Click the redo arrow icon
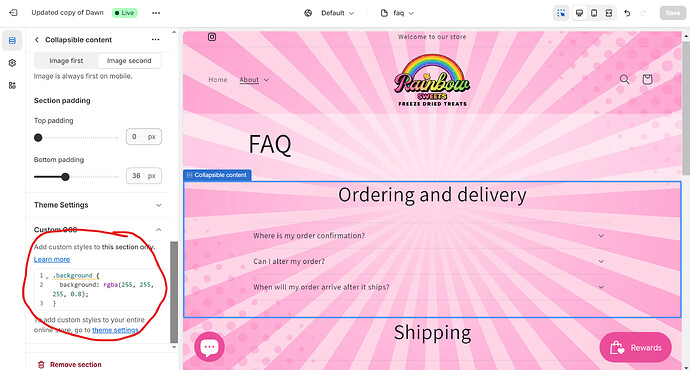 pyautogui.click(x=643, y=13)
